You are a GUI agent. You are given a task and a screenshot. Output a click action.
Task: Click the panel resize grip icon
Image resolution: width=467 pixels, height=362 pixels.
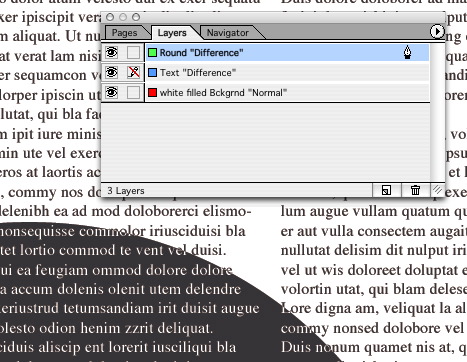pos(437,190)
